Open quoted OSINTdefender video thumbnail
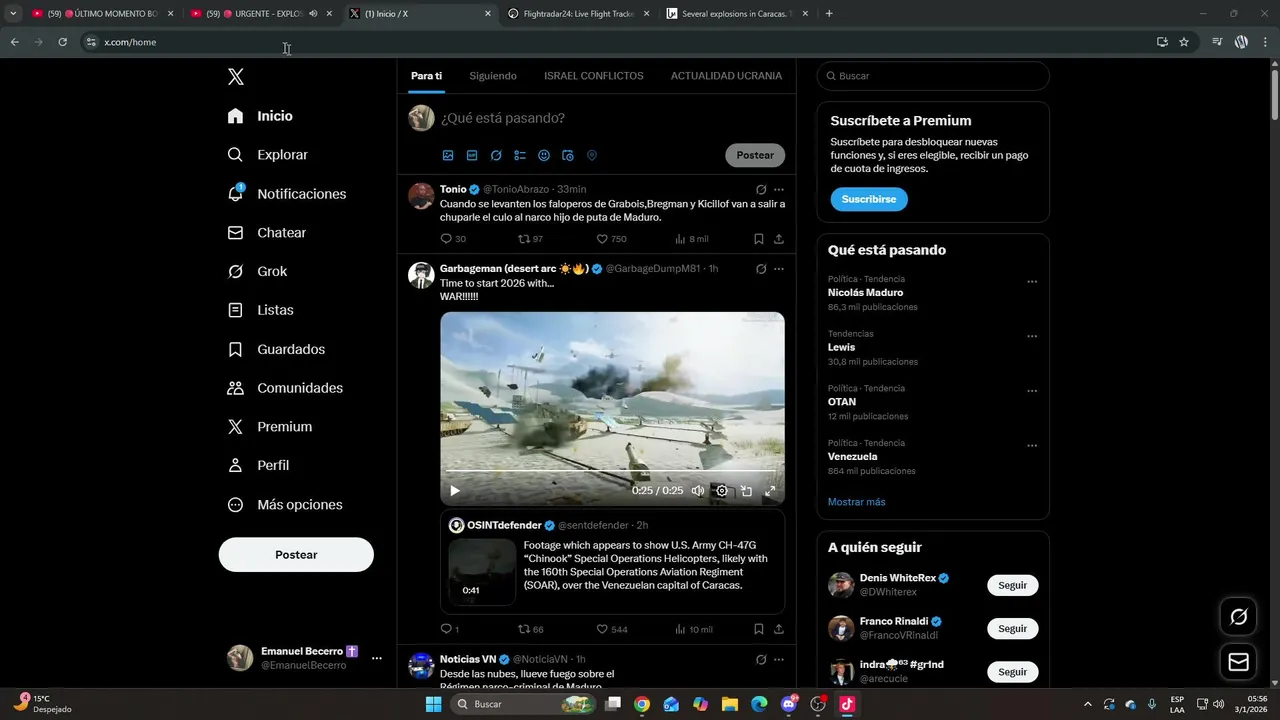1280x720 pixels. [482, 572]
